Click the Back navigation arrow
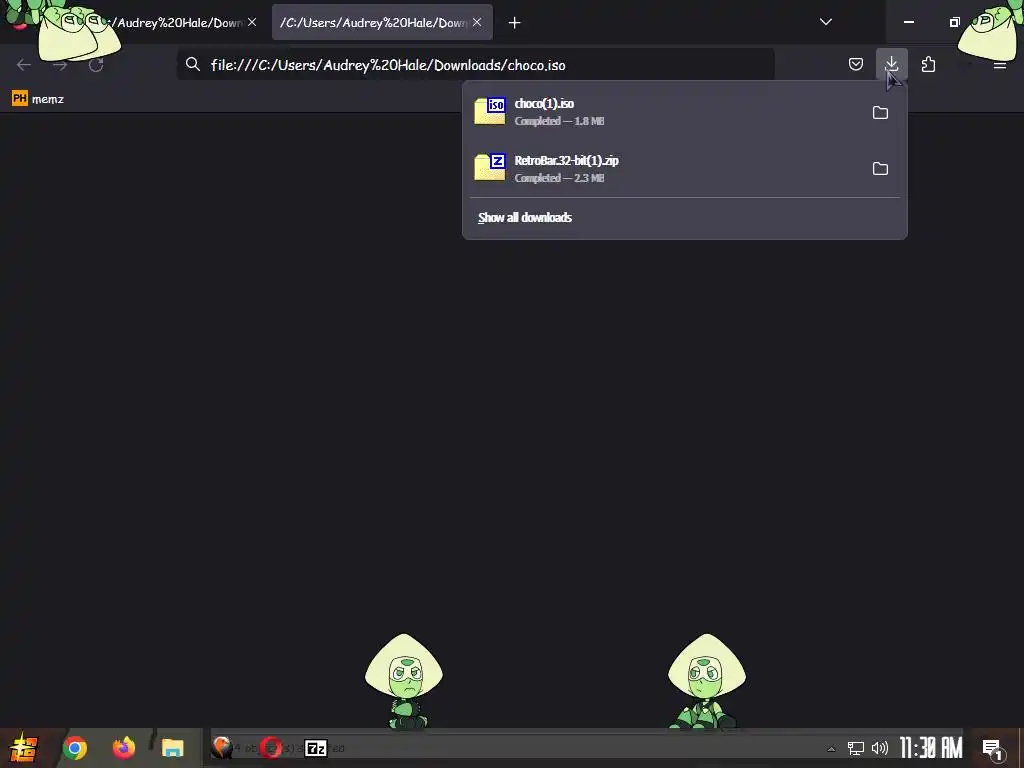Viewport: 1024px width, 768px height. [x=24, y=65]
